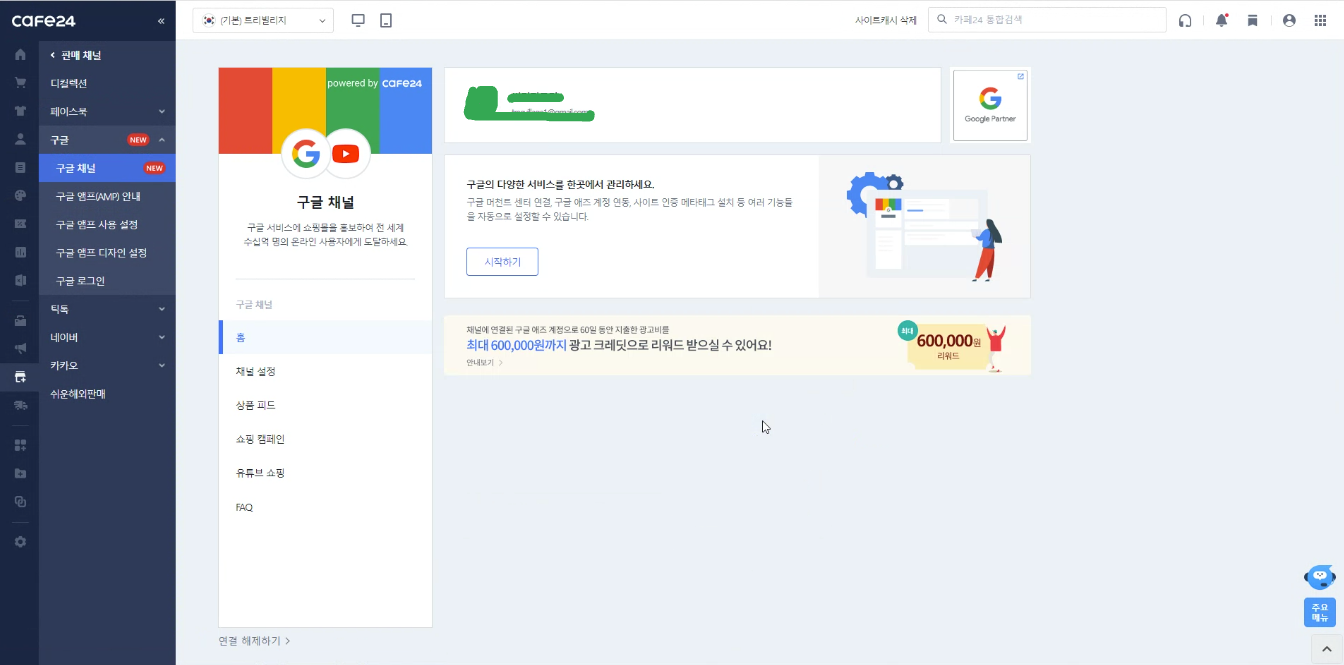
Task: Expand the 네이버 menu section
Action: pos(107,337)
